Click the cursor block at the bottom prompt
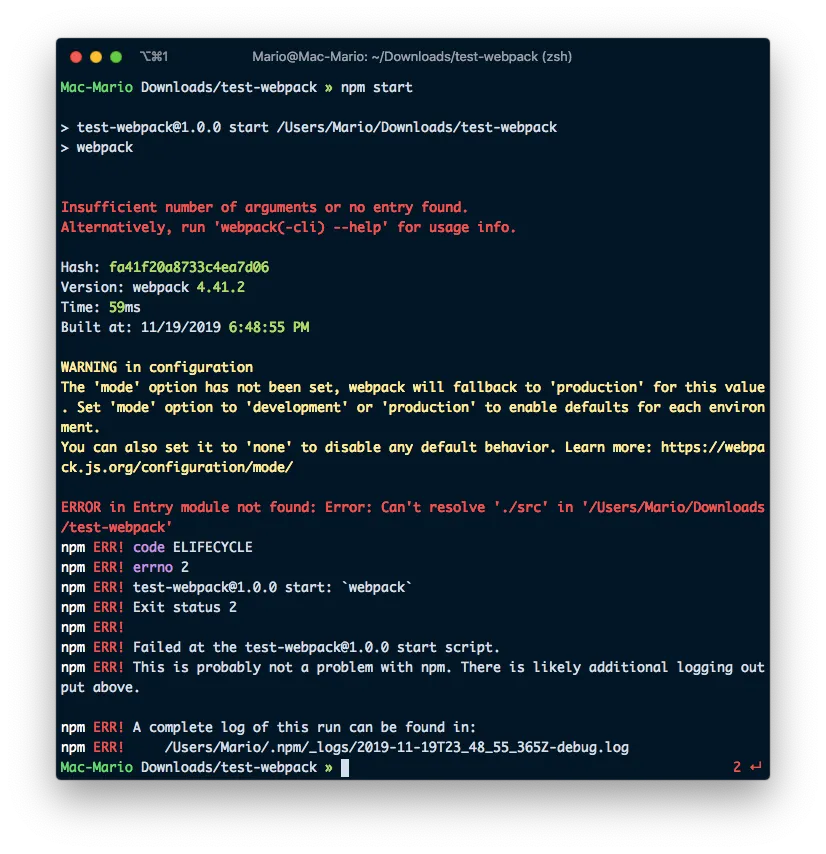This screenshot has width=826, height=854. point(345,768)
